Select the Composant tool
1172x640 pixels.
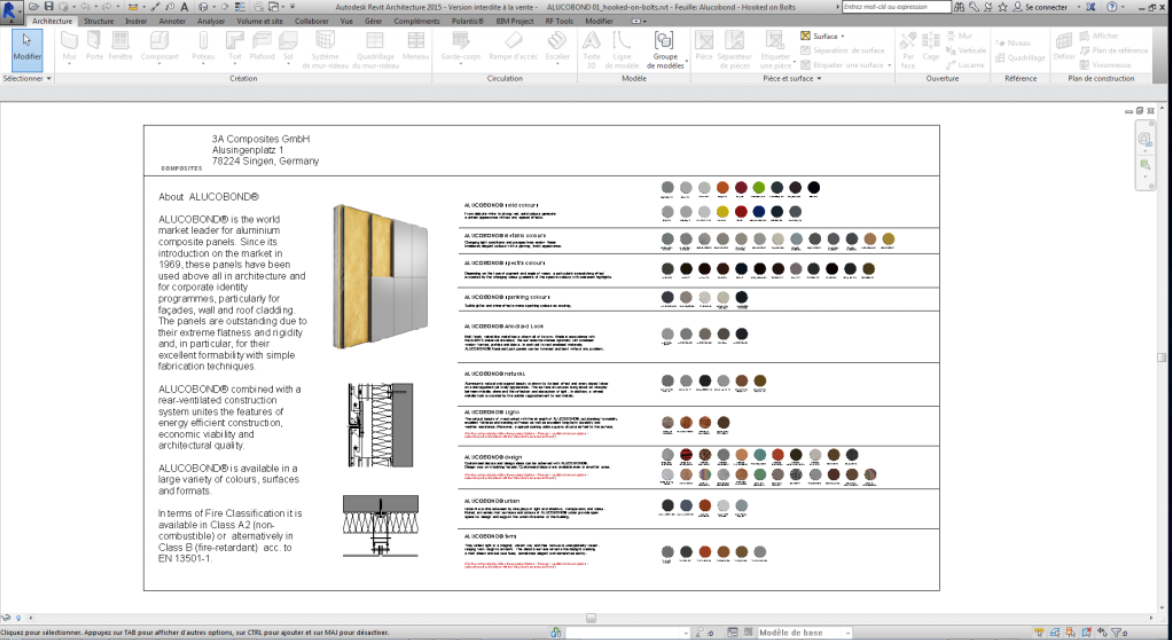point(160,46)
